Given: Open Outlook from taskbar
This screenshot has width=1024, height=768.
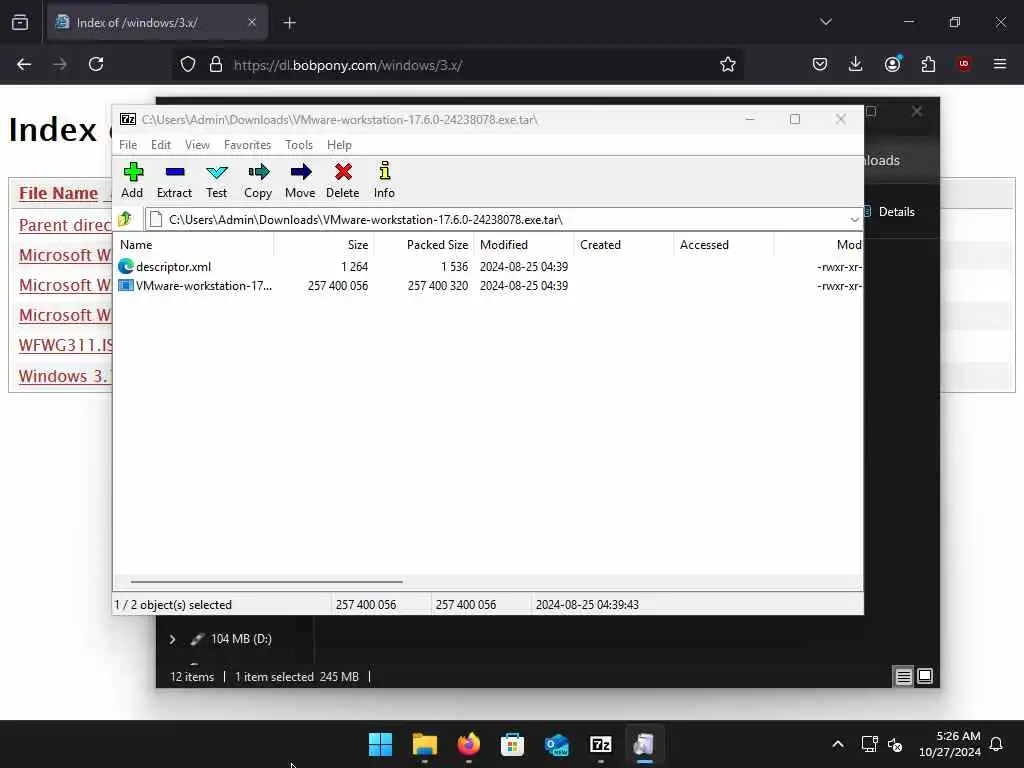Looking at the screenshot, I should pos(556,744).
